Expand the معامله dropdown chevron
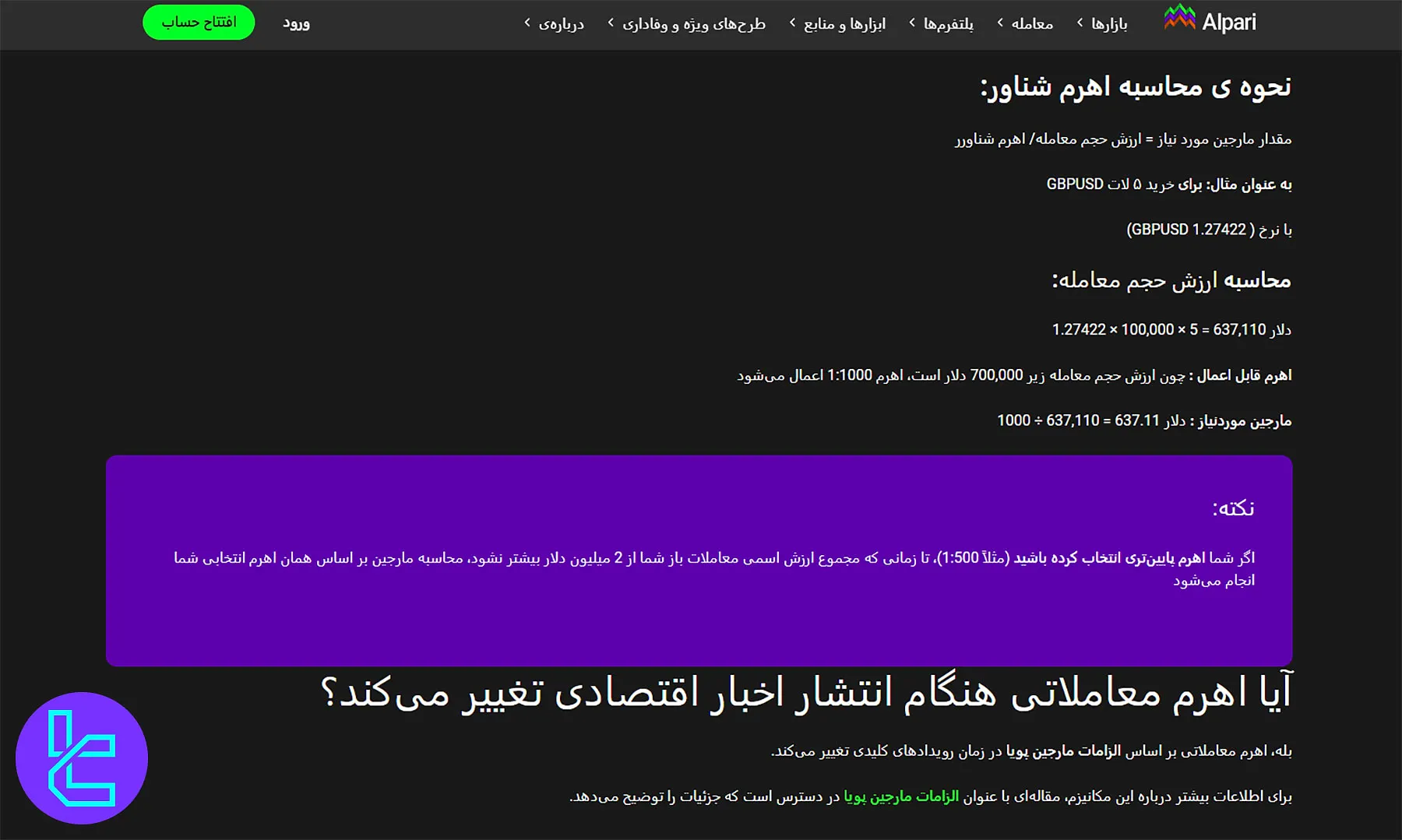The height and width of the screenshot is (840, 1402). pyautogui.click(x=999, y=23)
